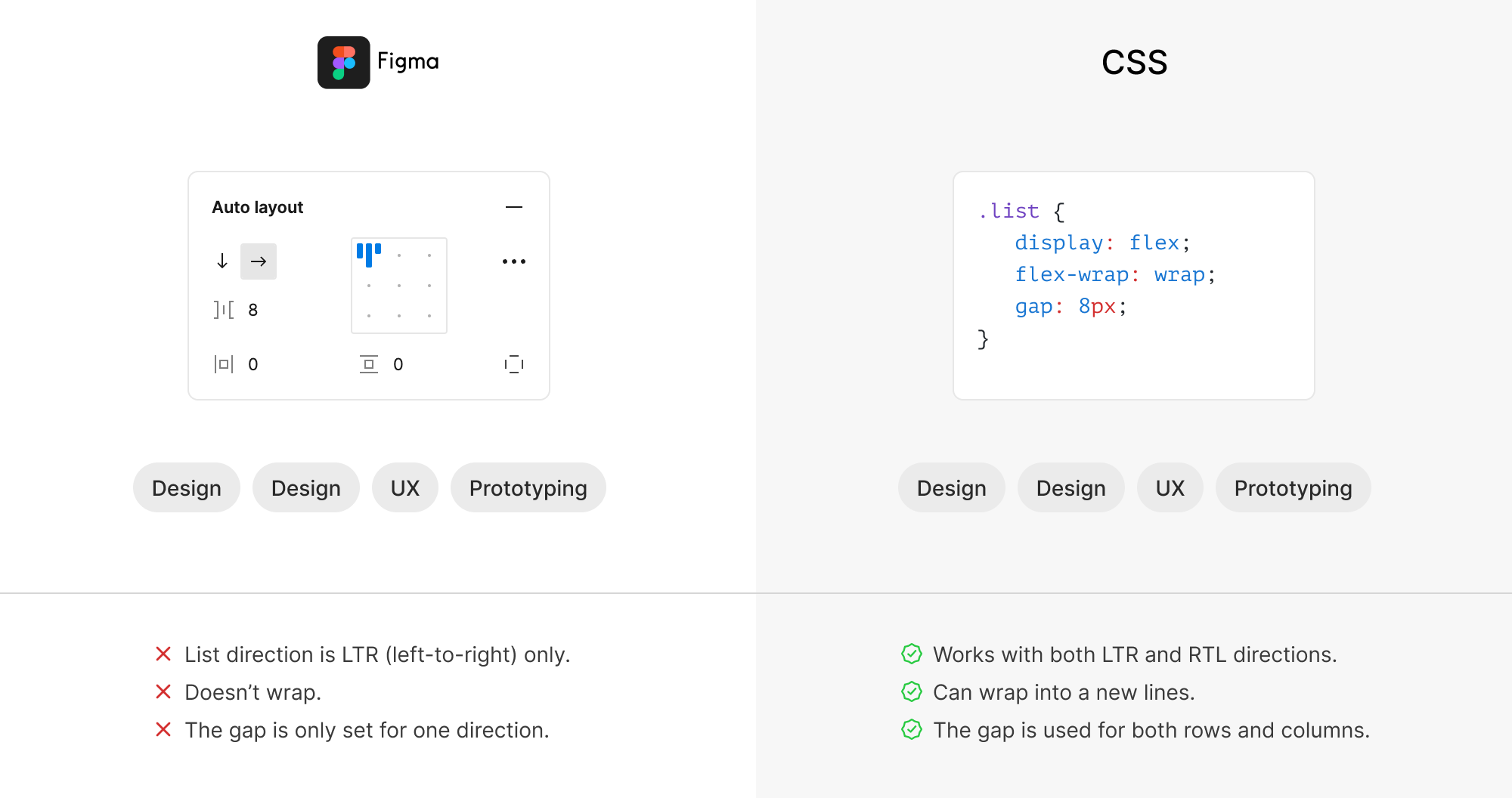Edit the spacing value 8 field
This screenshot has height=798, width=1512.
253,310
